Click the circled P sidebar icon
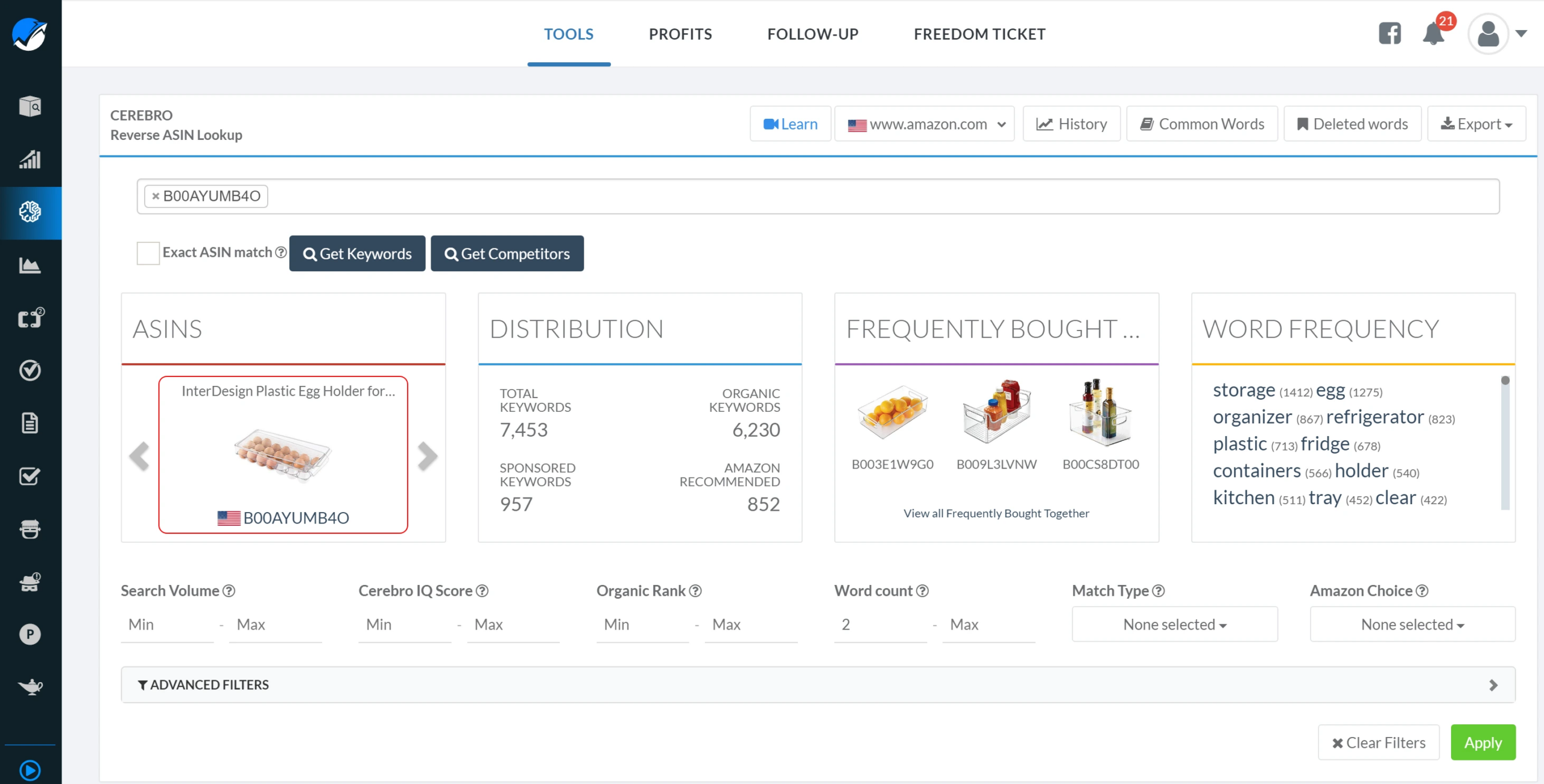 (30, 634)
